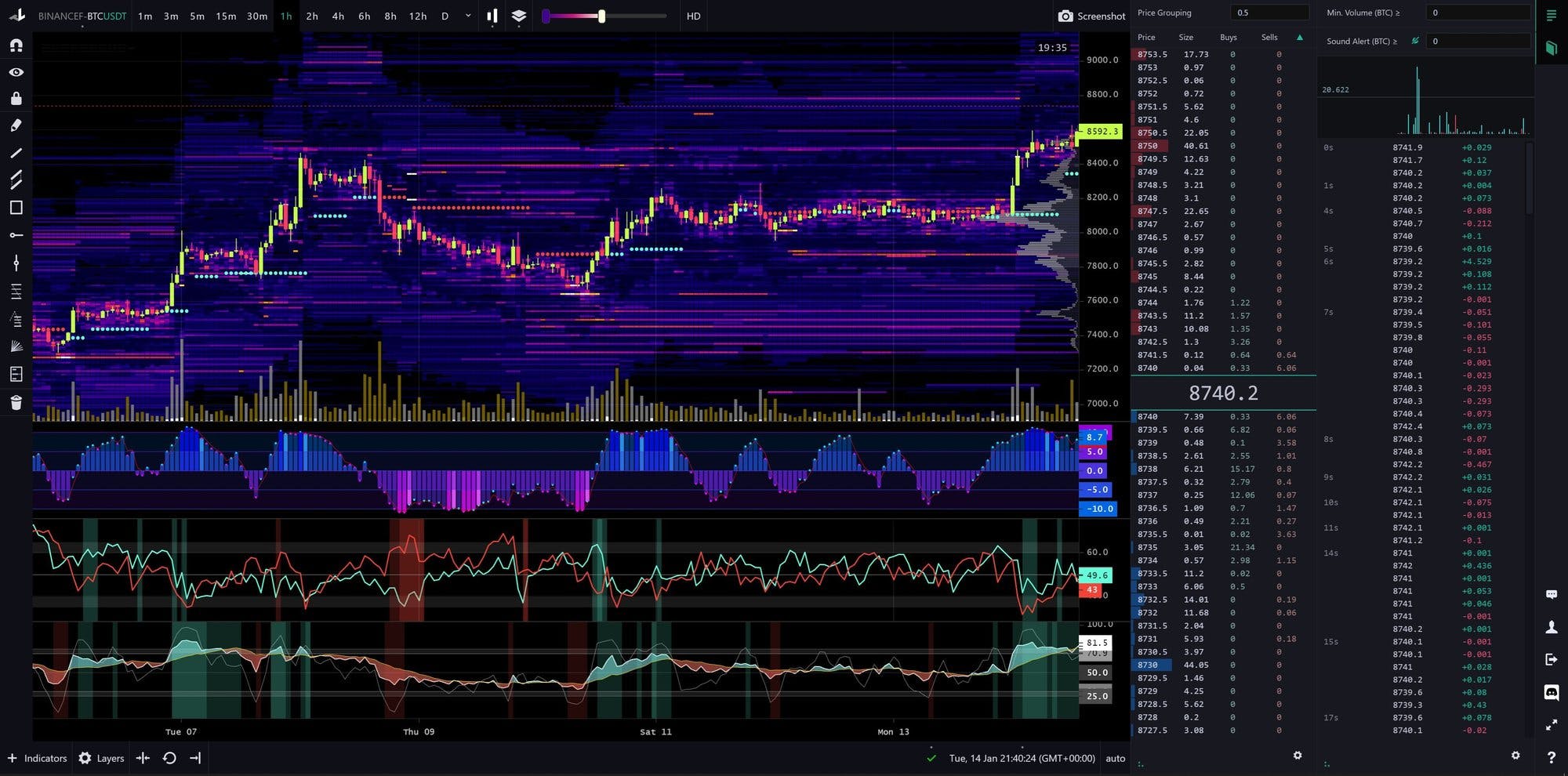Screen dimensions: 1568x776
Task: Select the notes list tool
Action: click(16, 374)
